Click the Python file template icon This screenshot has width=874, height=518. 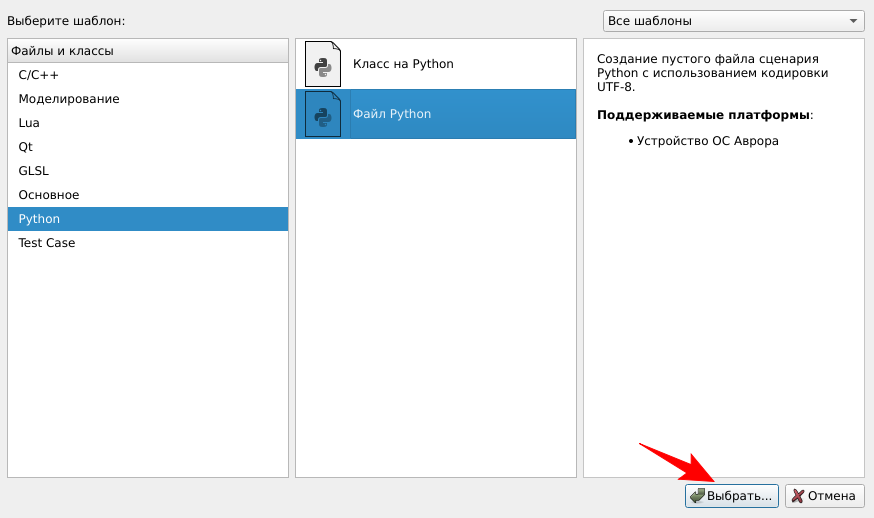tap(323, 114)
